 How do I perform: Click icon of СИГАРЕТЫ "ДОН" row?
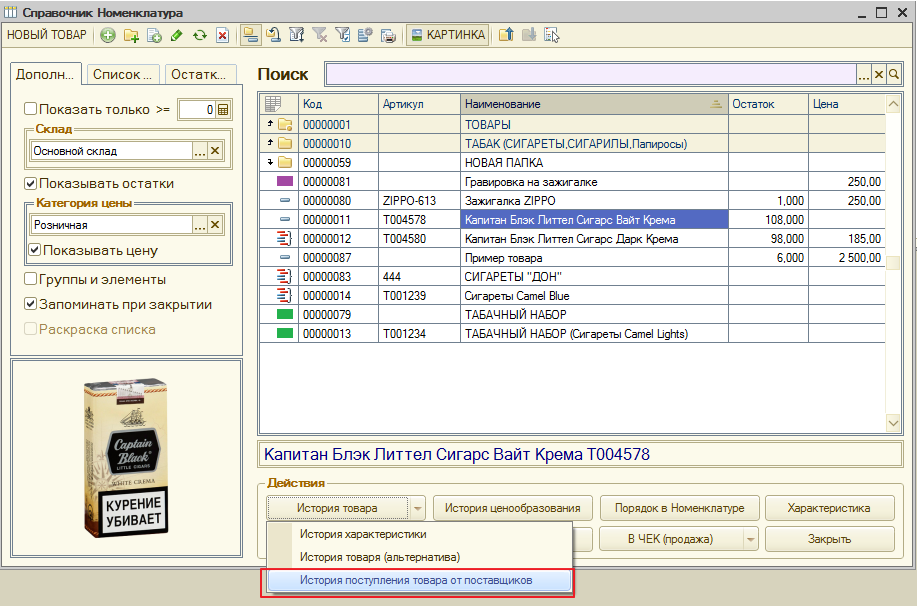(x=284, y=276)
